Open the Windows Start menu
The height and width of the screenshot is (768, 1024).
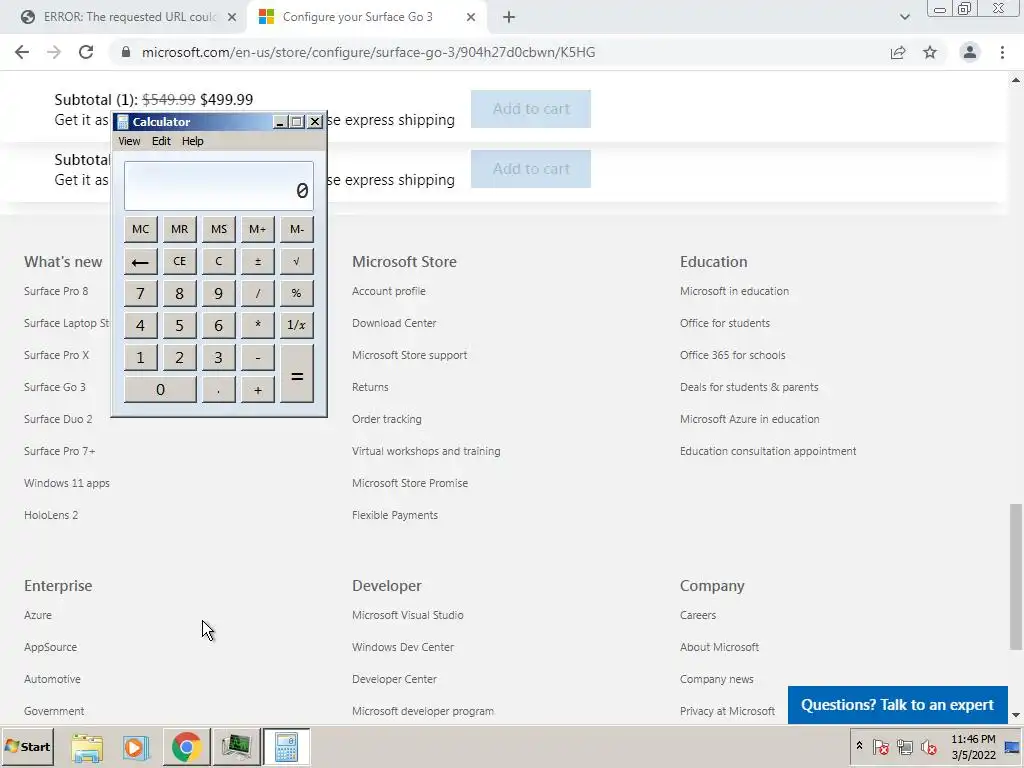pos(27,746)
